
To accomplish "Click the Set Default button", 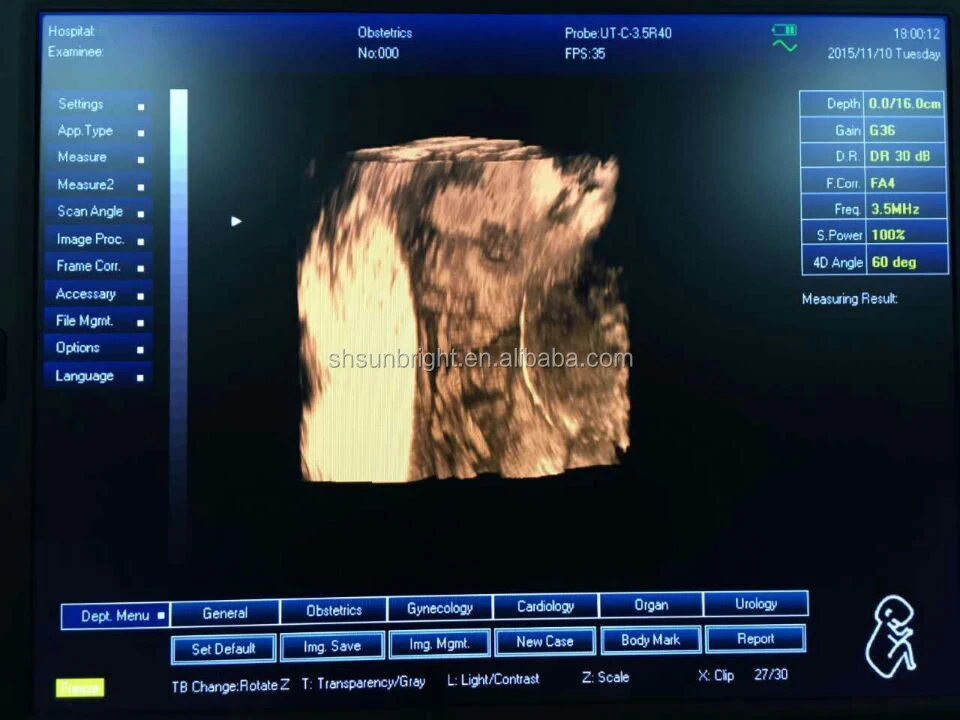I will click(x=223, y=649).
